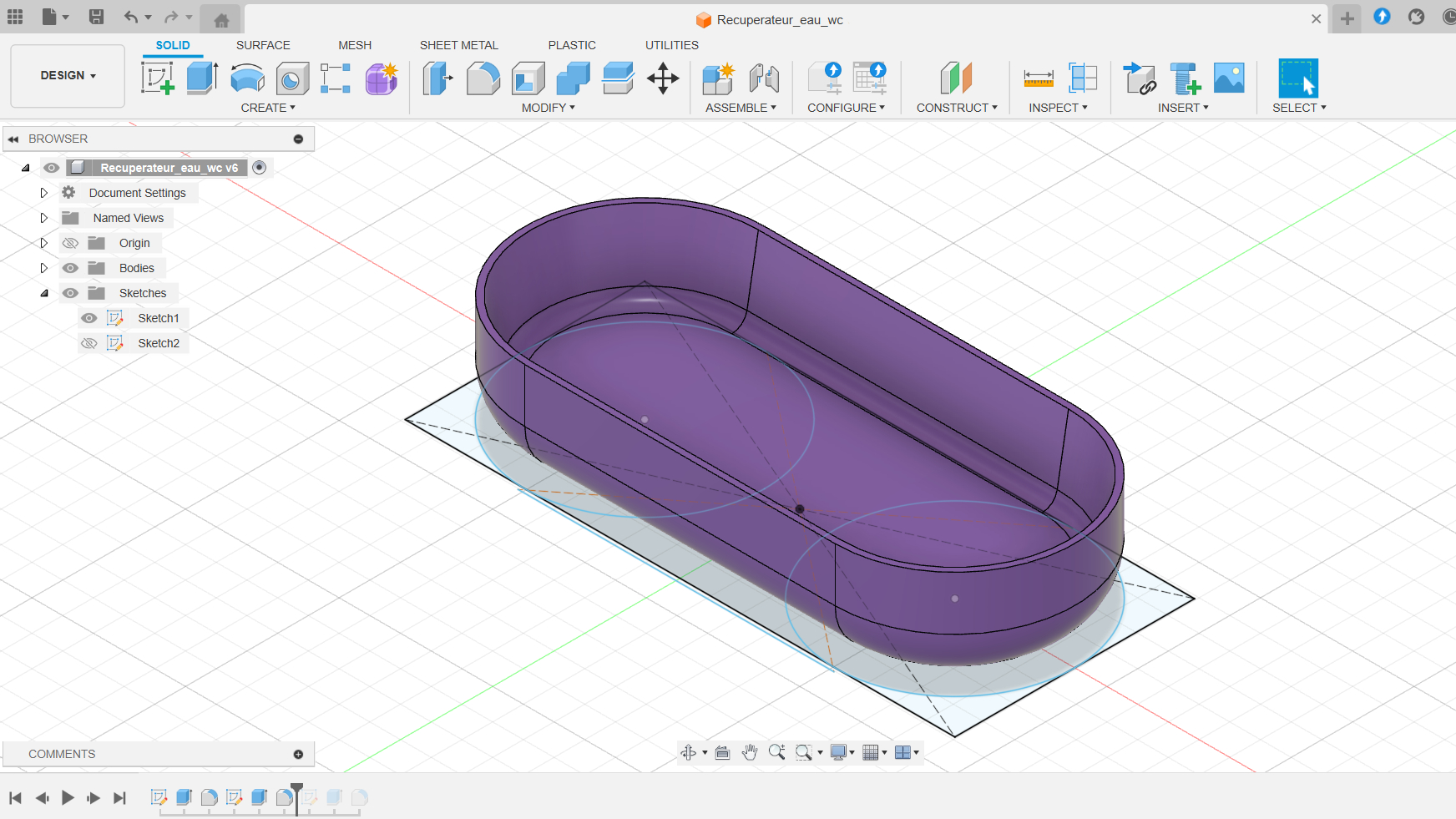Play the timeline
This screenshot has height=819, width=1456.
pos(68,798)
